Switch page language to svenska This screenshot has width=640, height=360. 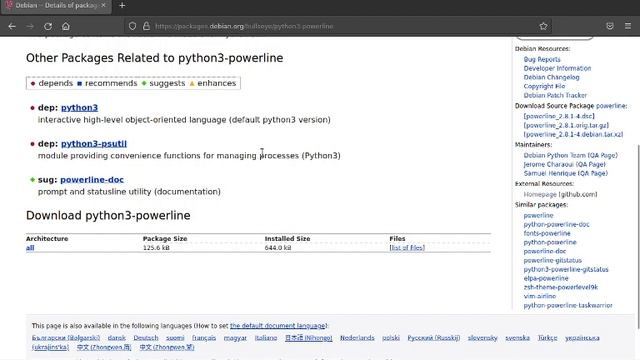[518, 338]
